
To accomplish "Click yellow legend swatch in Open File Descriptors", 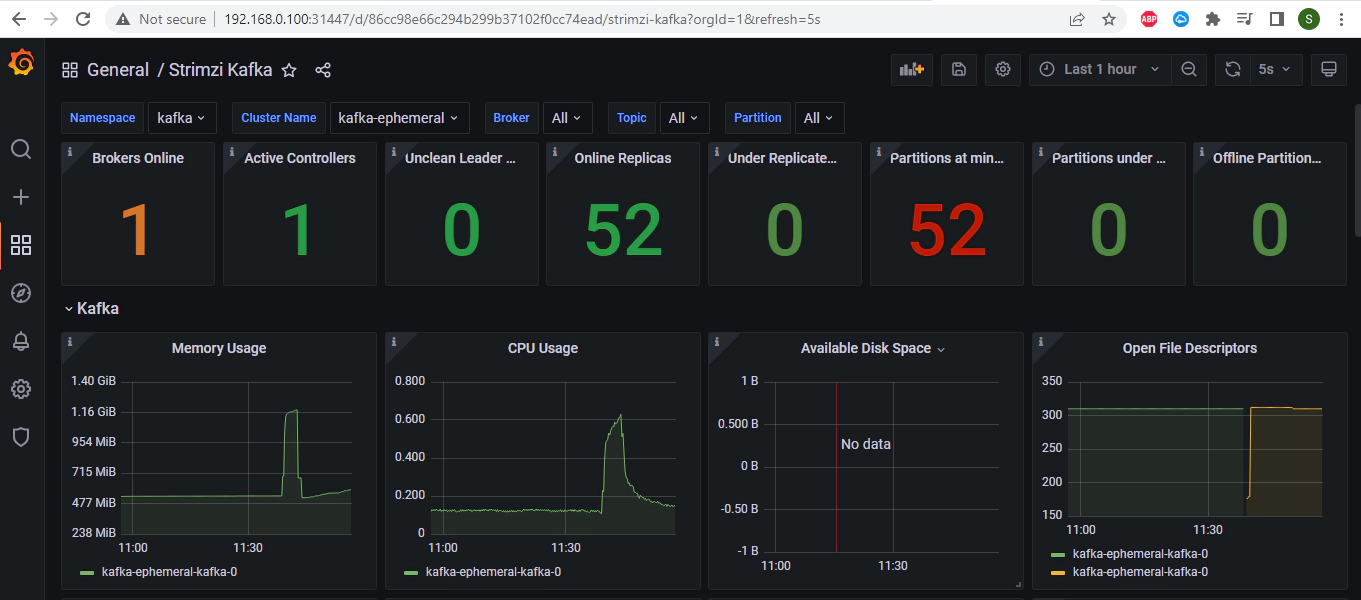I will (1057, 573).
